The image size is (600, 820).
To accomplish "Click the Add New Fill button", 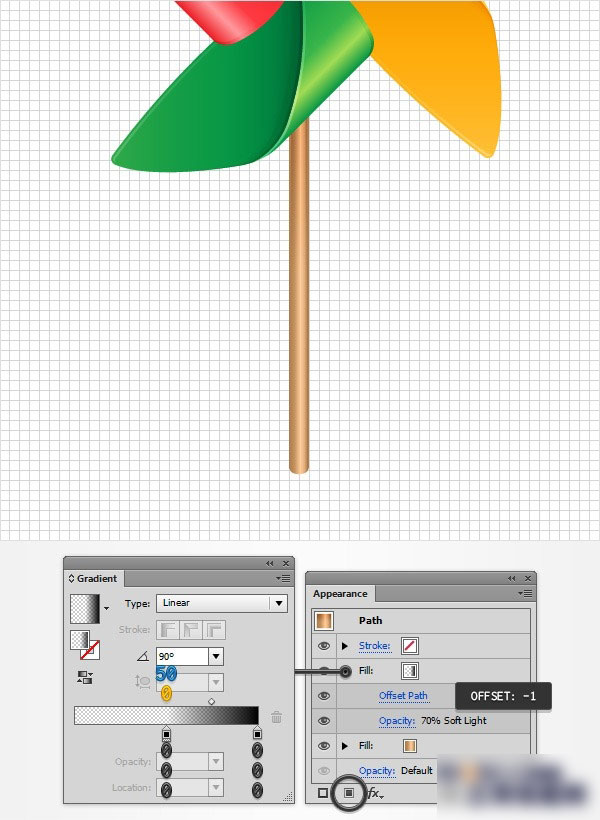I will [348, 793].
